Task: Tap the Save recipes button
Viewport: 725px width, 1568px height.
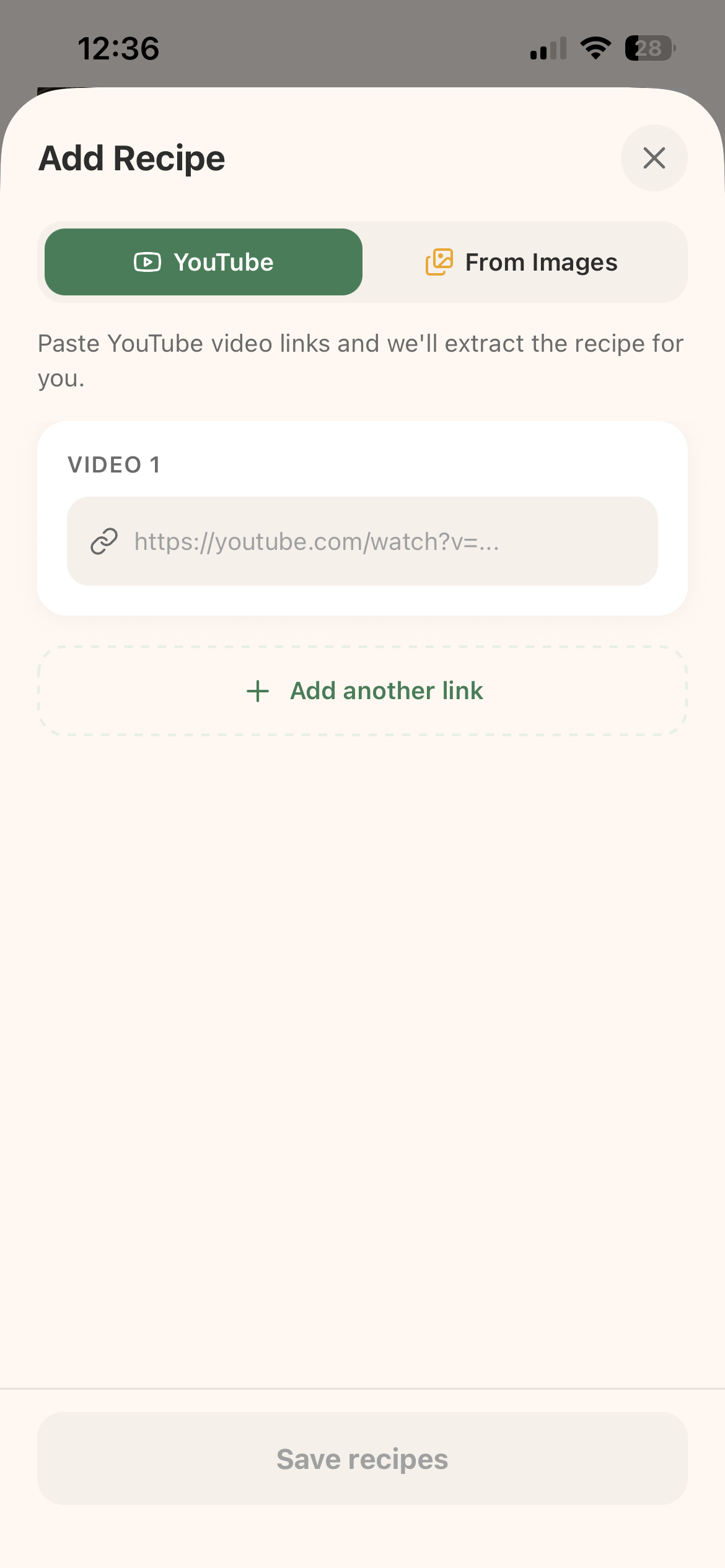Action: pos(362,1458)
